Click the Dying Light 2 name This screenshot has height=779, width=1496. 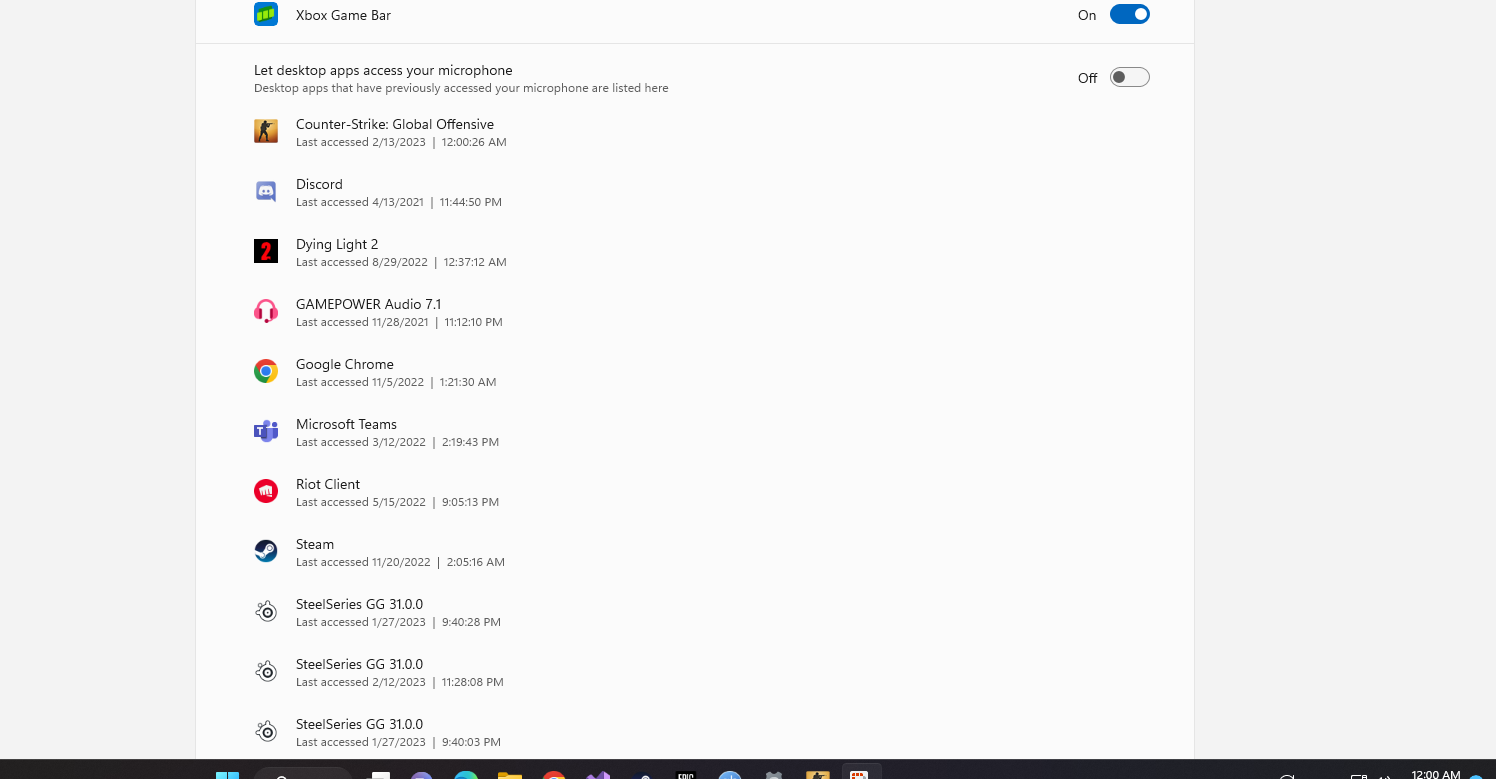click(337, 244)
